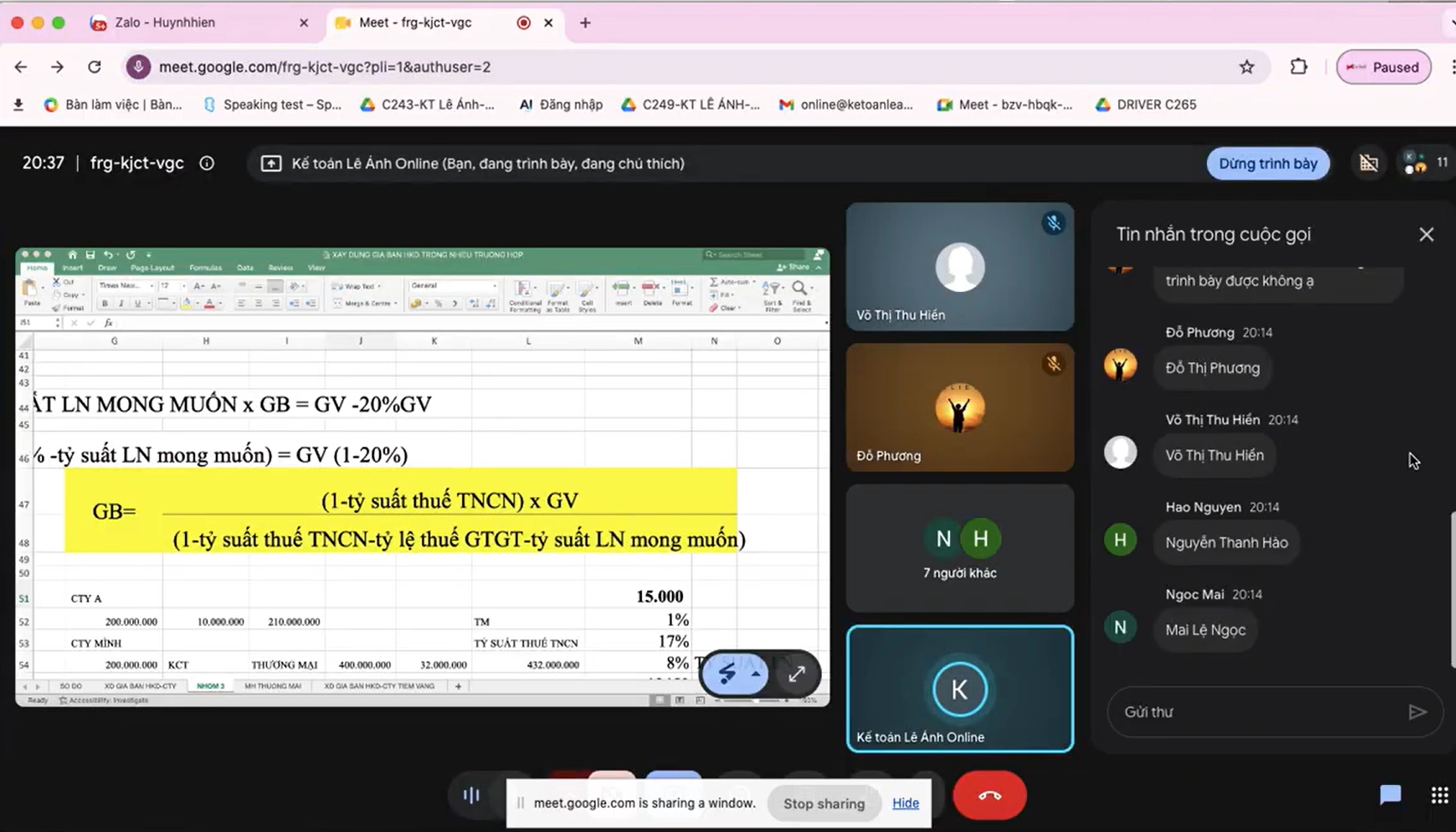This screenshot has width=1456, height=832.
Task: Toggle Underline in the Excel ribbon
Action: (x=137, y=303)
